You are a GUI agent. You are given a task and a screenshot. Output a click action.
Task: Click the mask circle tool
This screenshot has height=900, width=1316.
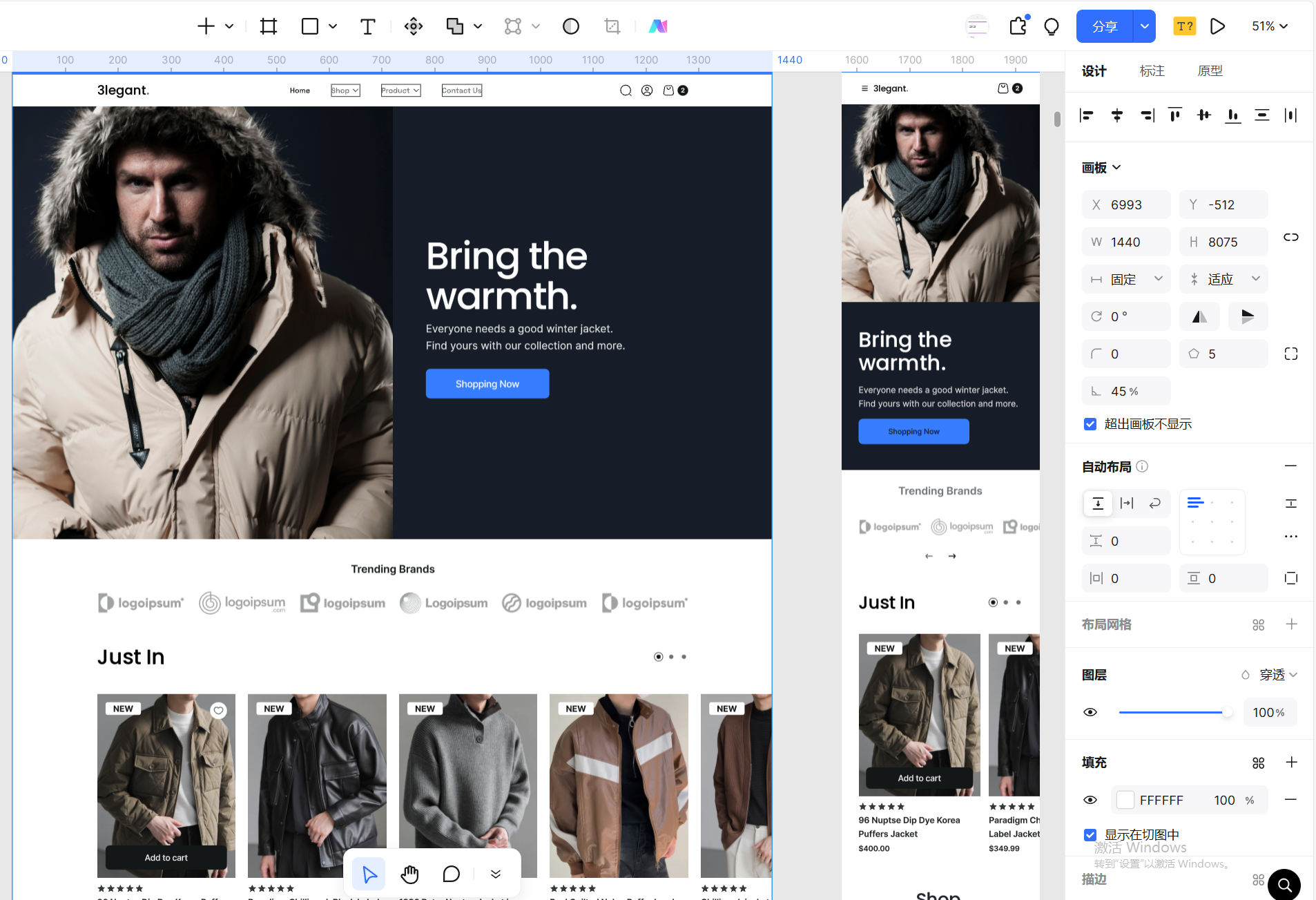click(571, 26)
